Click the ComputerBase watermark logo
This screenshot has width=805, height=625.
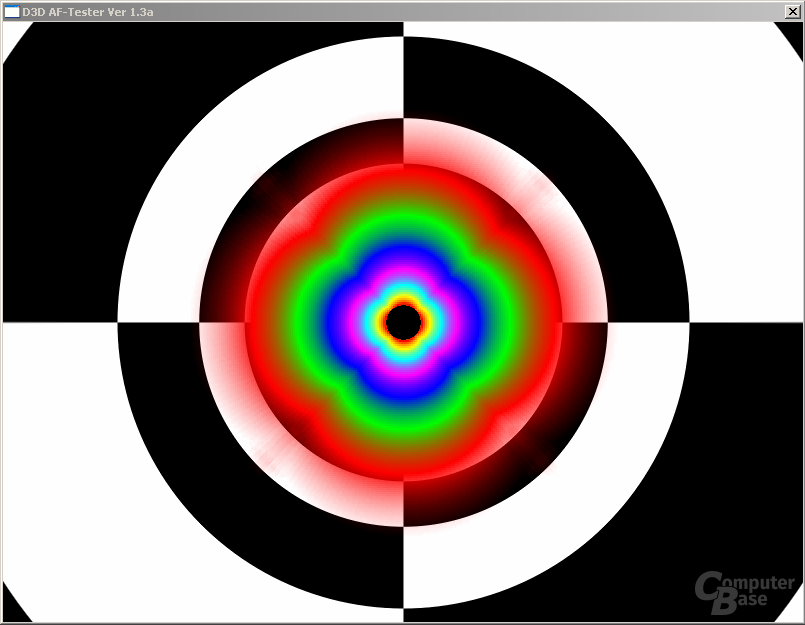pos(745,592)
